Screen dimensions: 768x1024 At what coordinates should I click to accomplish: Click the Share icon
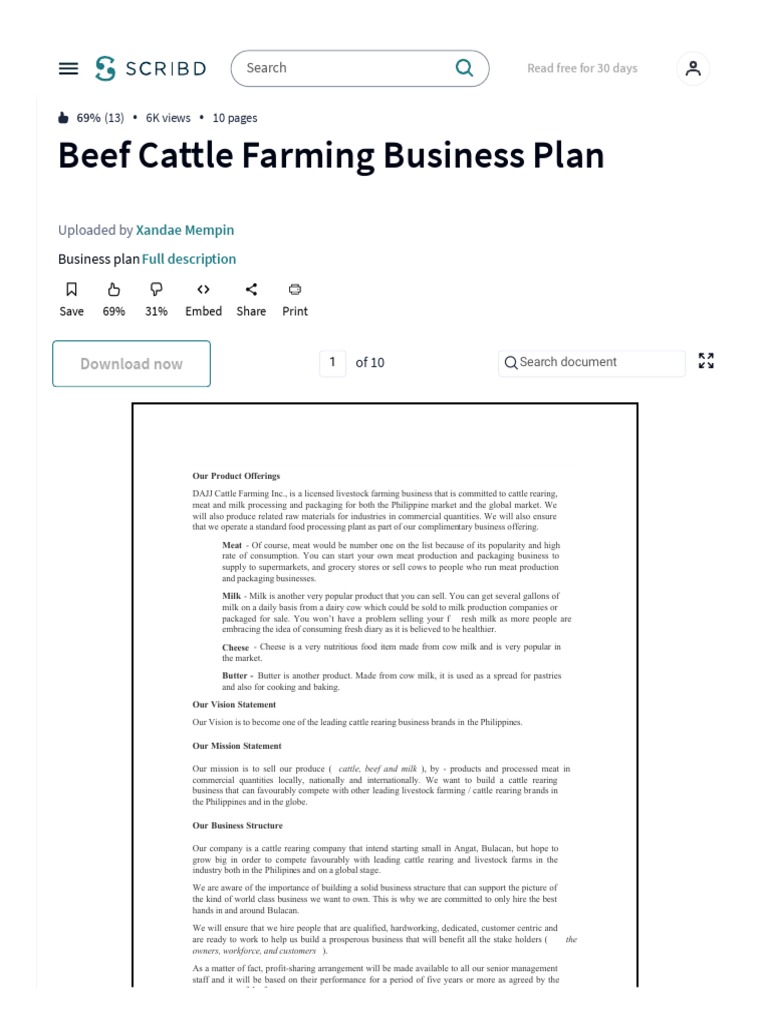tap(251, 290)
